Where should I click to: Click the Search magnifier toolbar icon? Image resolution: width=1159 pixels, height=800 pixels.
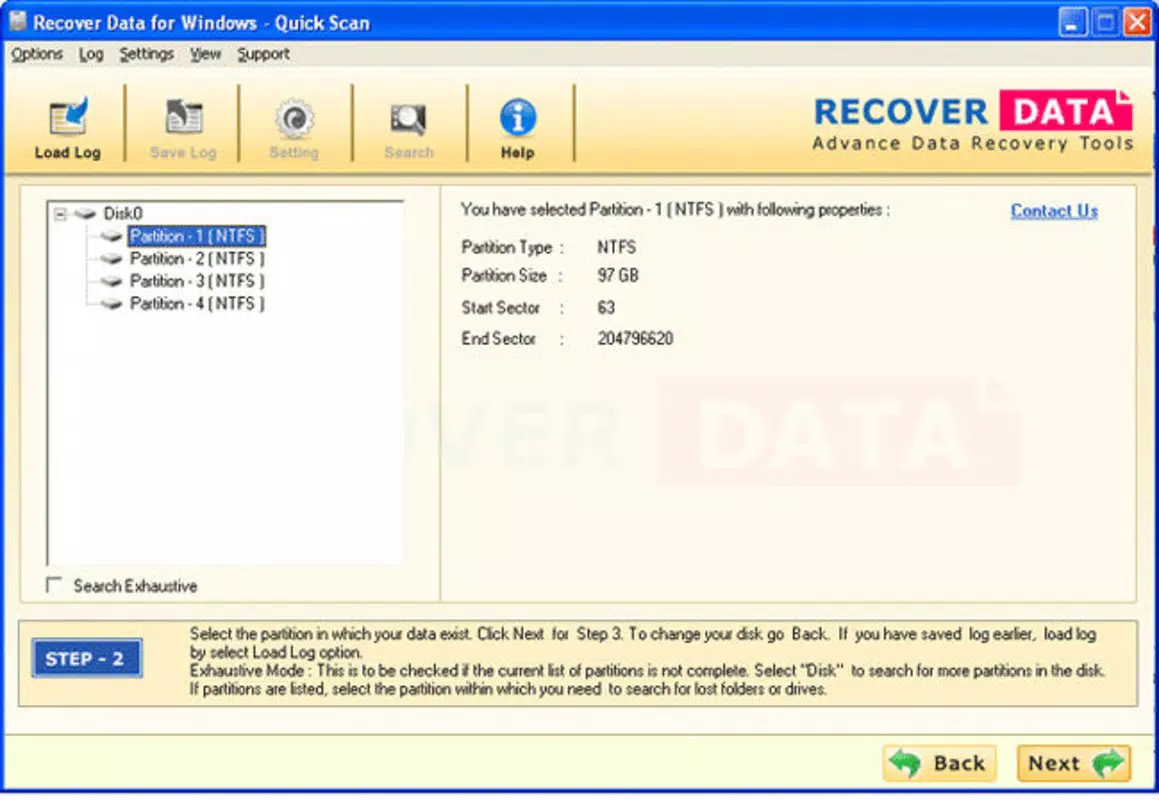coord(408,119)
